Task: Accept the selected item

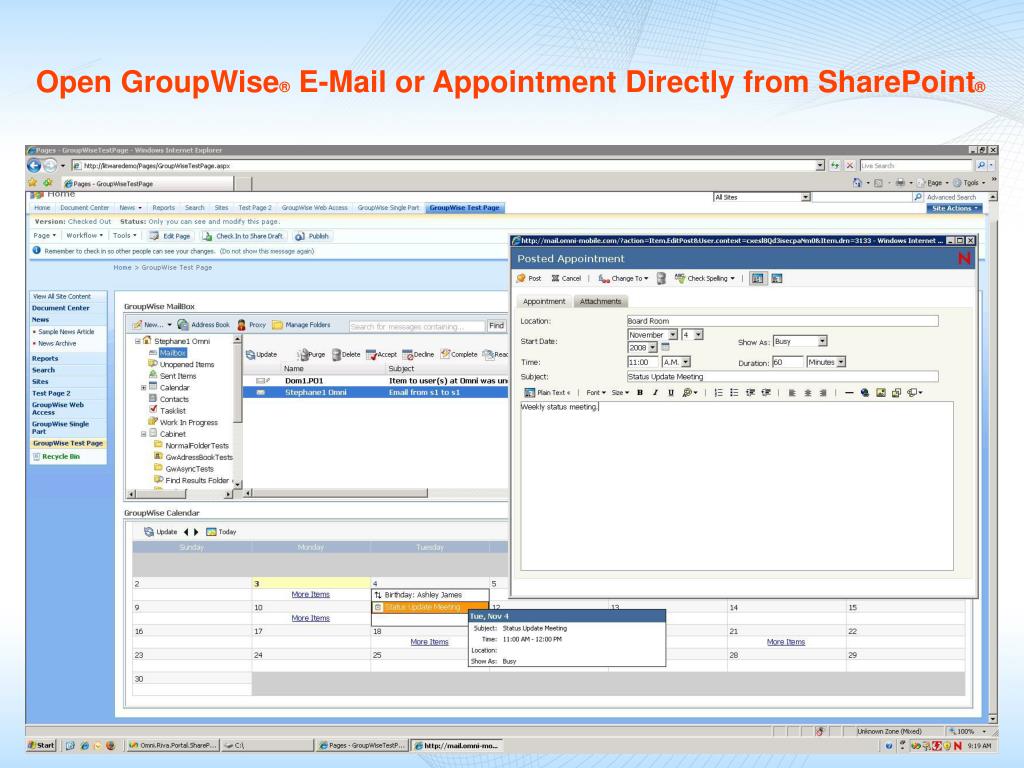Action: (381, 355)
